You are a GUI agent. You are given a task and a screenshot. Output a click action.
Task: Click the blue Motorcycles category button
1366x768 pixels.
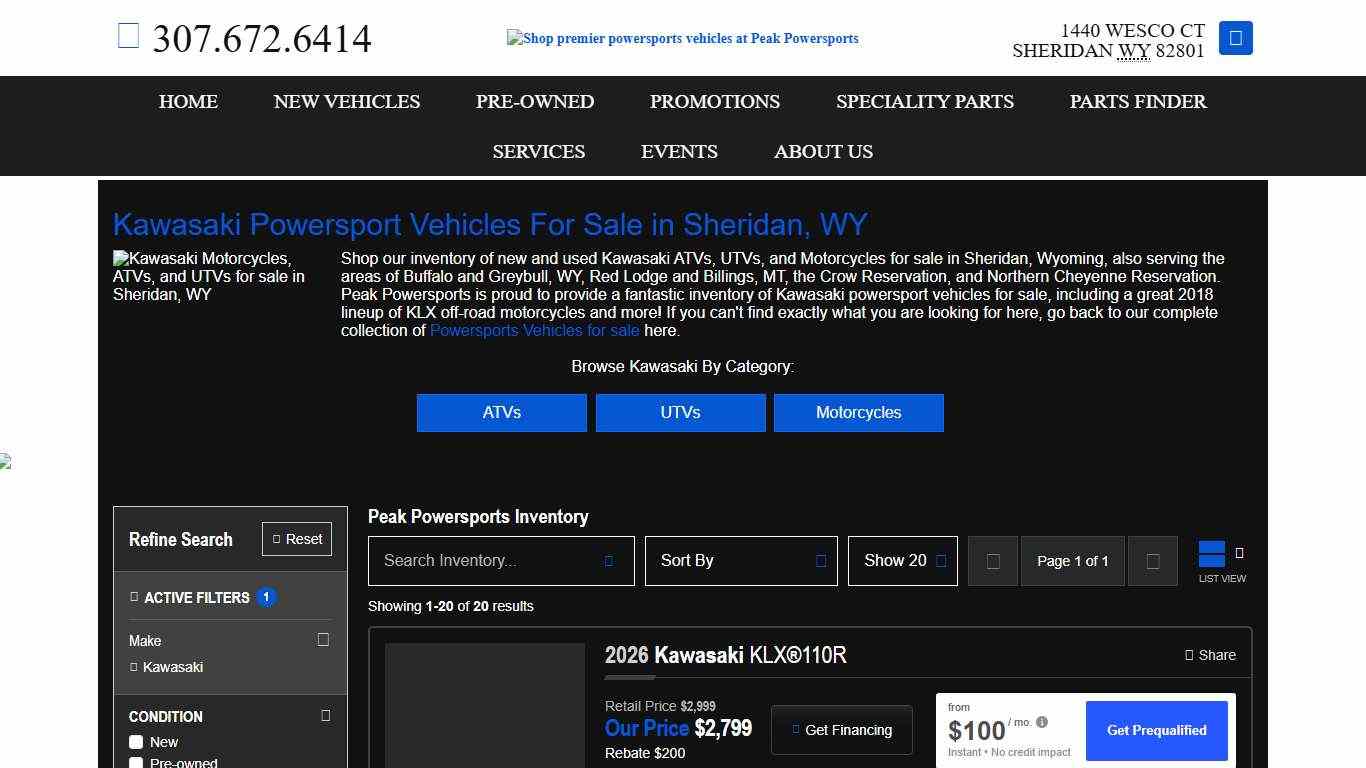point(858,413)
